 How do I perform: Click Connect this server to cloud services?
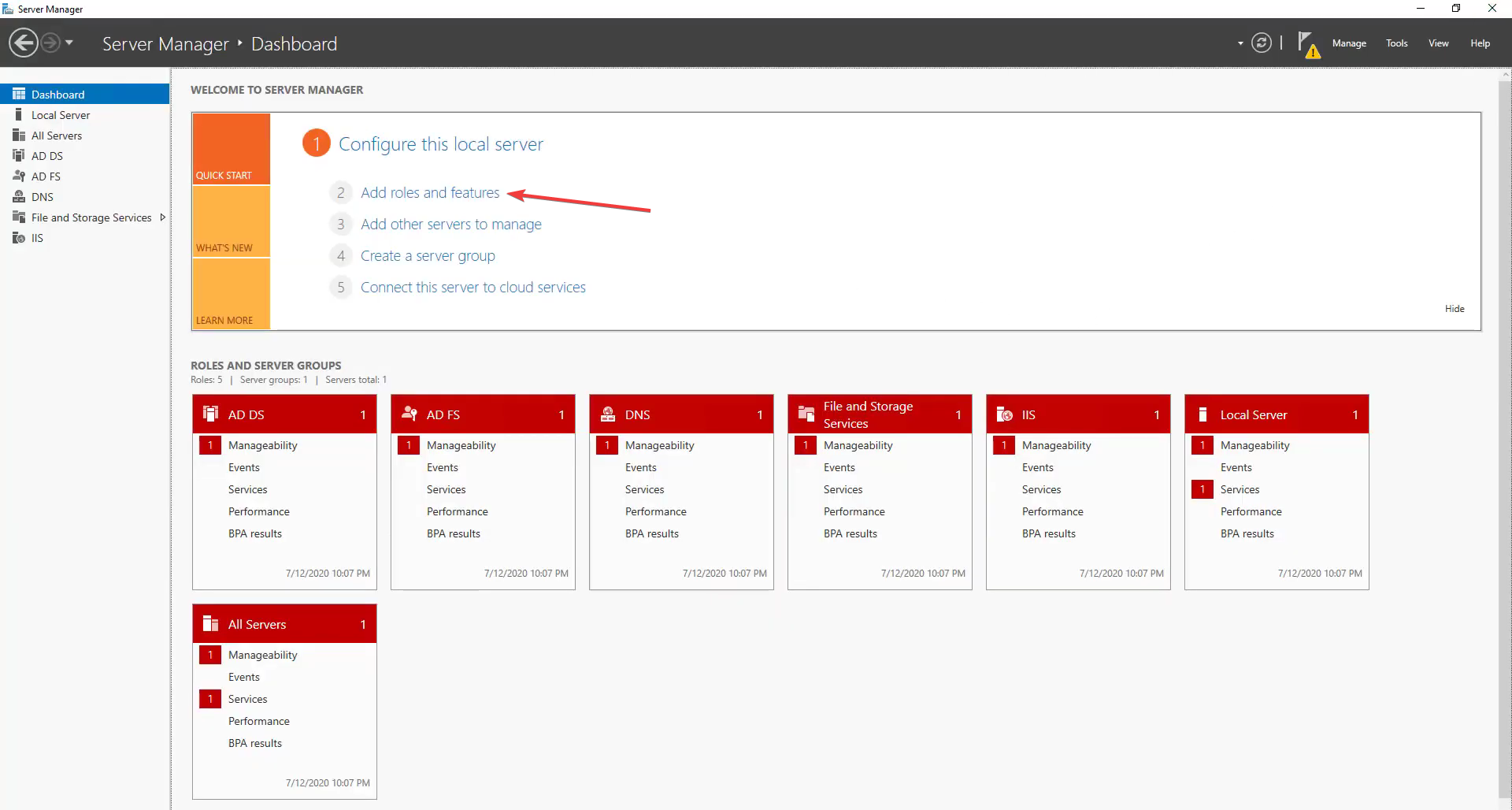click(473, 287)
